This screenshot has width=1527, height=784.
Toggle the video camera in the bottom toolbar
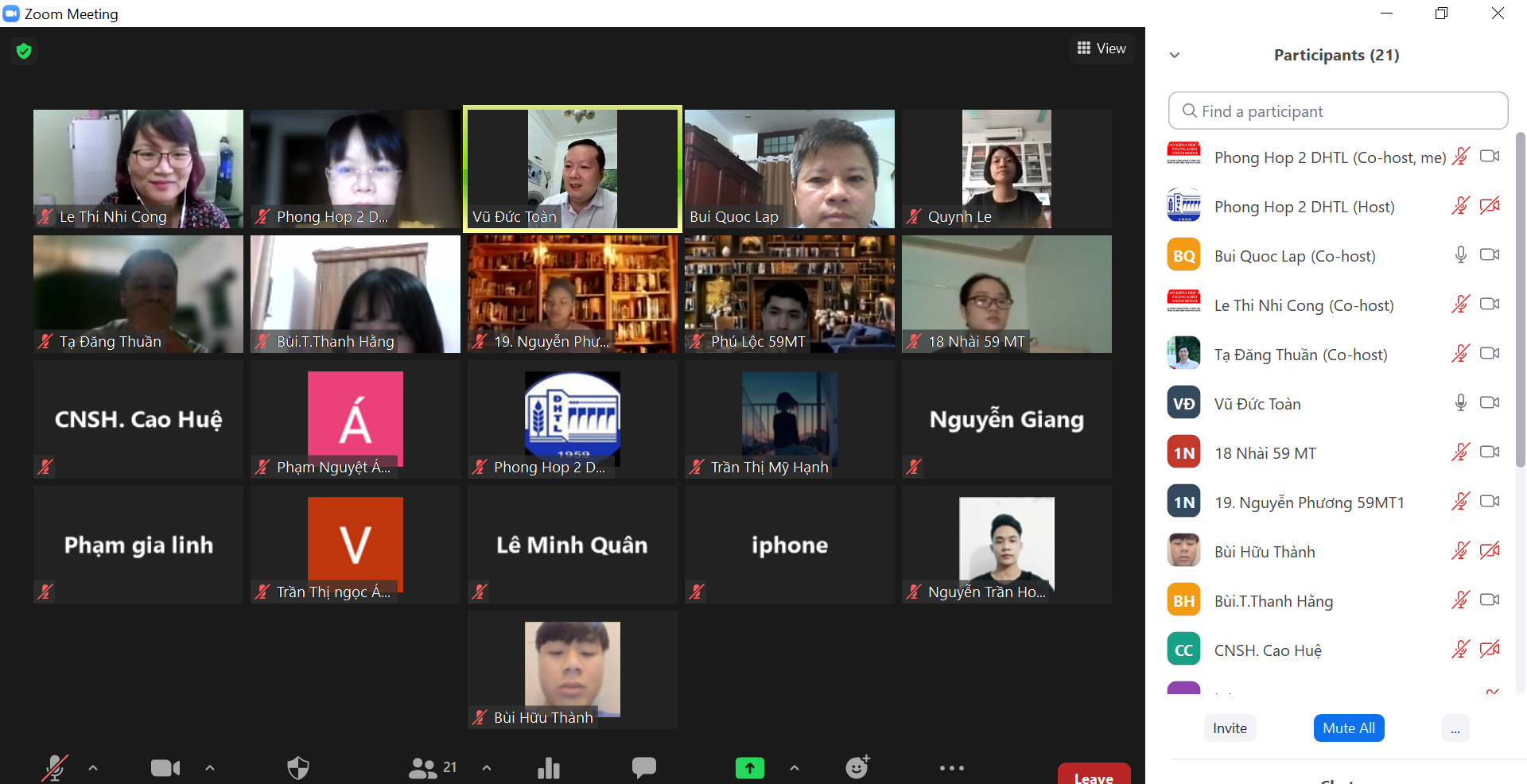click(165, 768)
